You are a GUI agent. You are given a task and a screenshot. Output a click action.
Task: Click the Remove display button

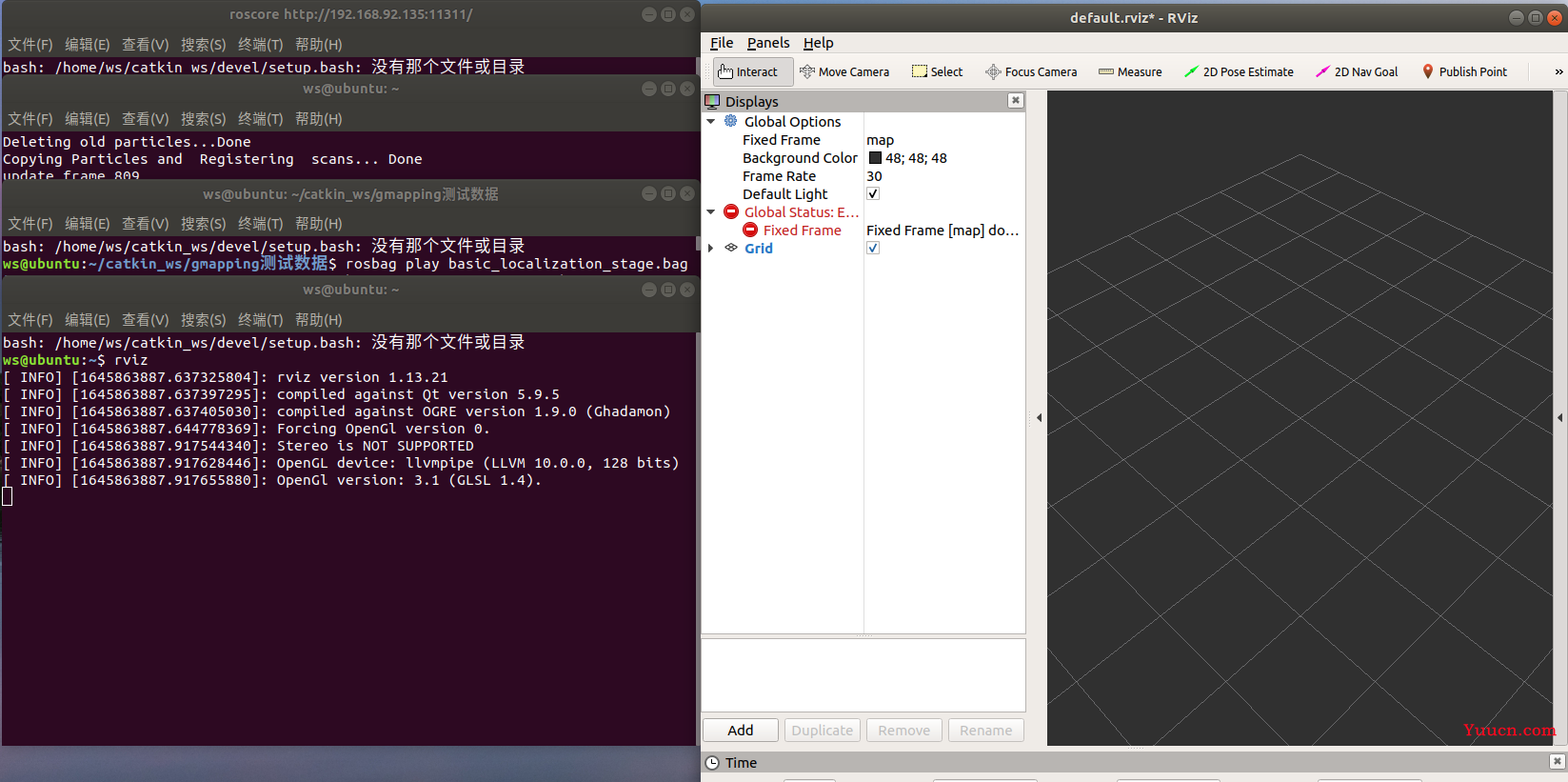click(x=904, y=731)
